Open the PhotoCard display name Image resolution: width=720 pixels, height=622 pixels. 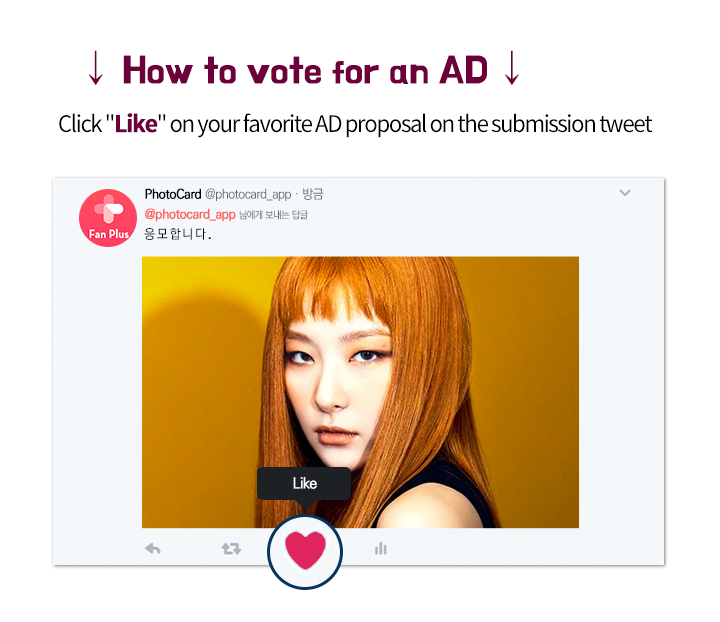[x=173, y=194]
